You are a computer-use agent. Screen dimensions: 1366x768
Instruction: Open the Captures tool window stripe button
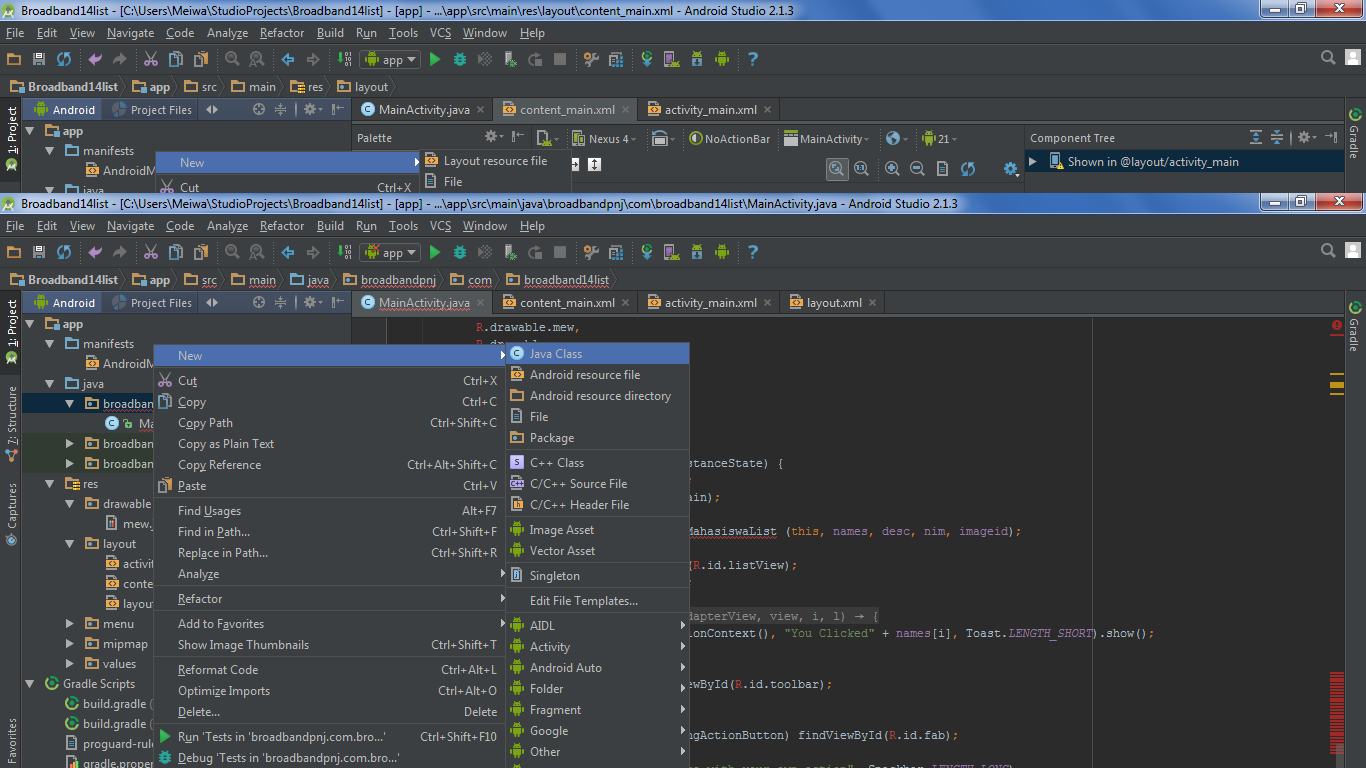12,514
